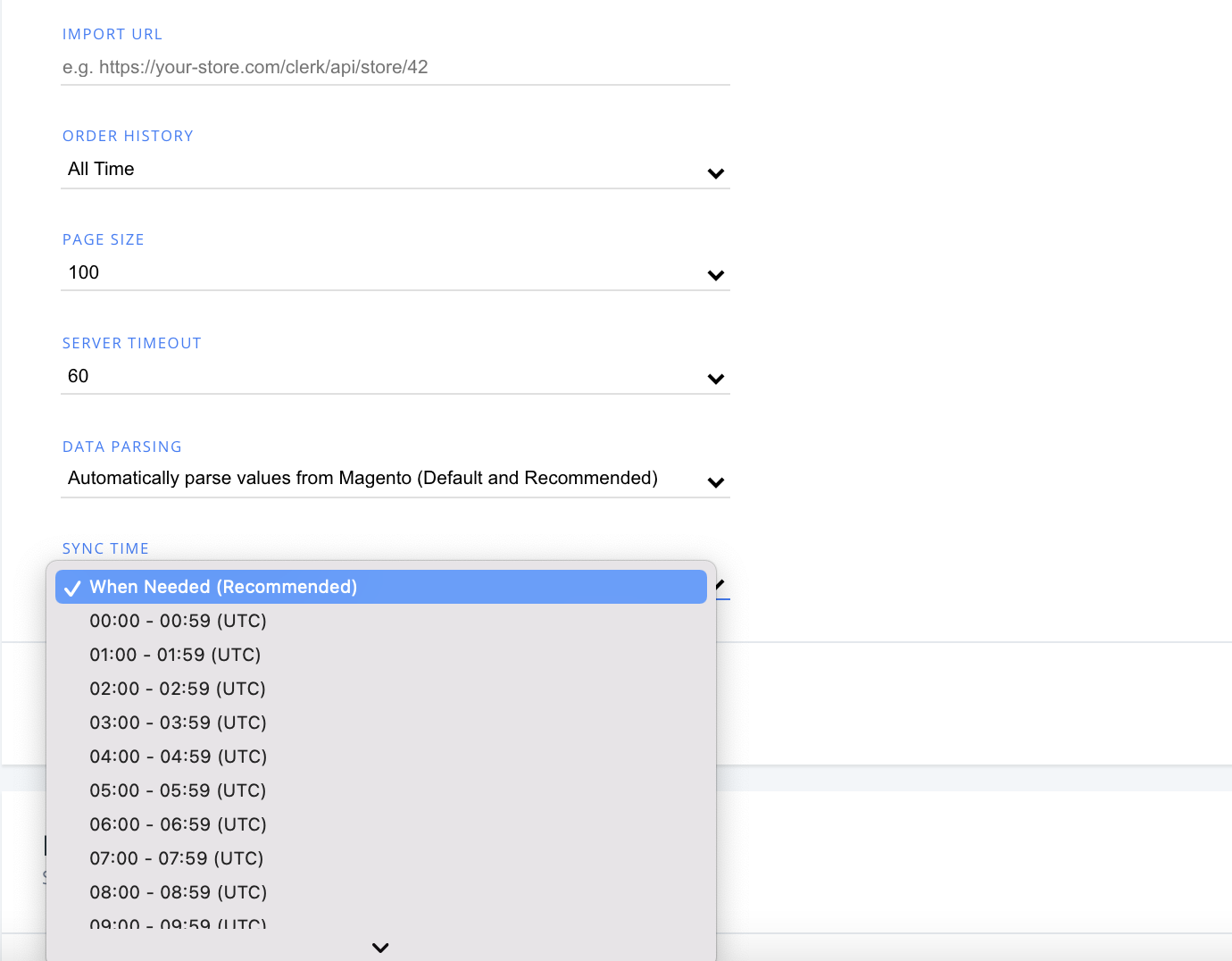Screen dimensions: 1232x961
Task: Choose 04:00 - 04:59 (UTC) sync time
Action: tap(178, 756)
